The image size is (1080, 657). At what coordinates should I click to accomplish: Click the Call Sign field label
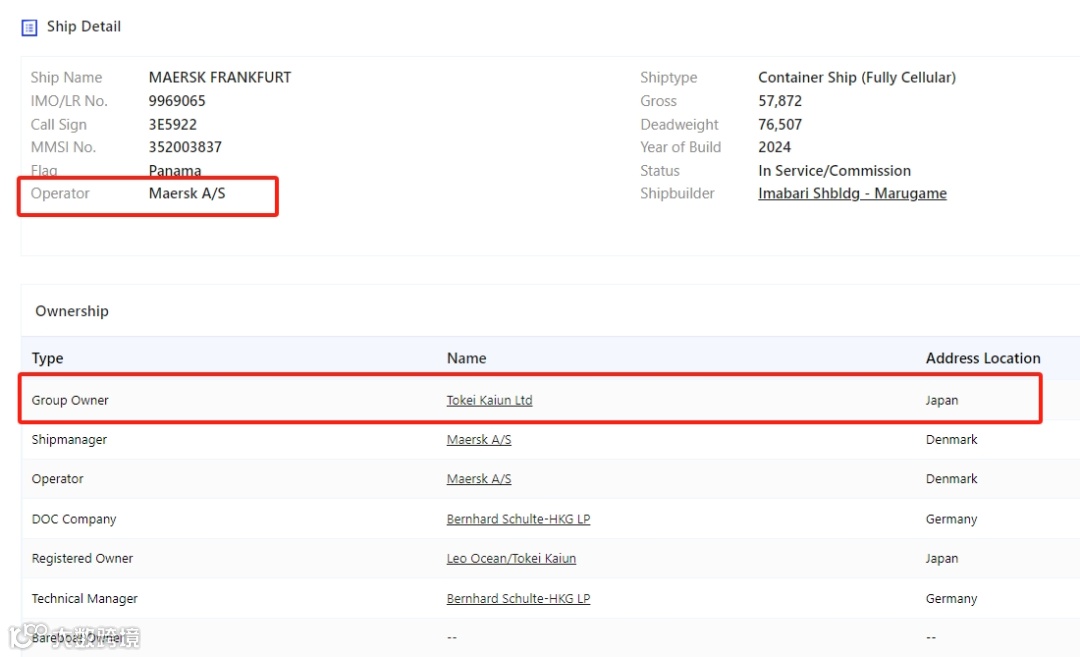(x=59, y=125)
